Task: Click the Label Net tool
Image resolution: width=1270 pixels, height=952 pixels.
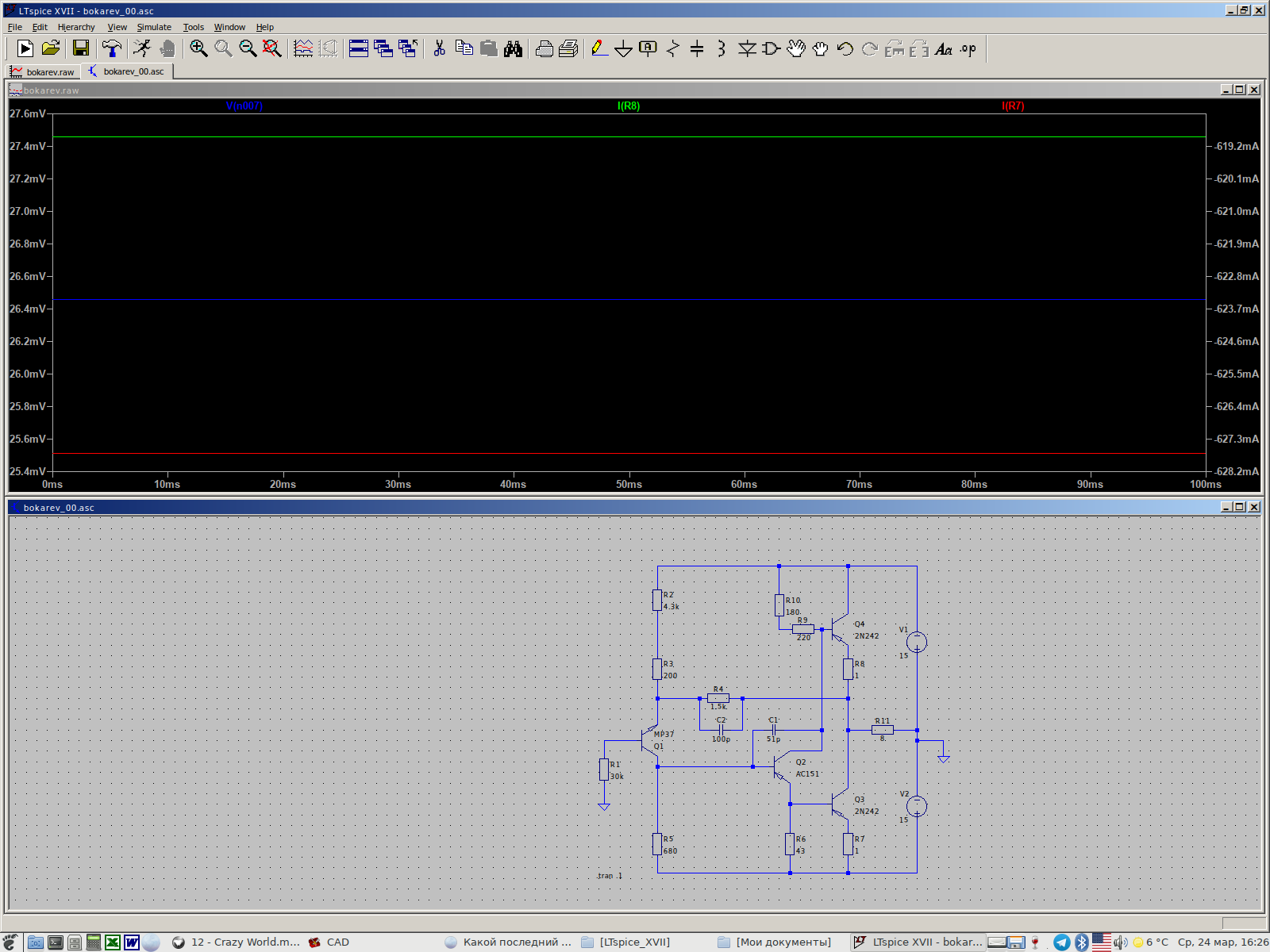Action: 648,49
